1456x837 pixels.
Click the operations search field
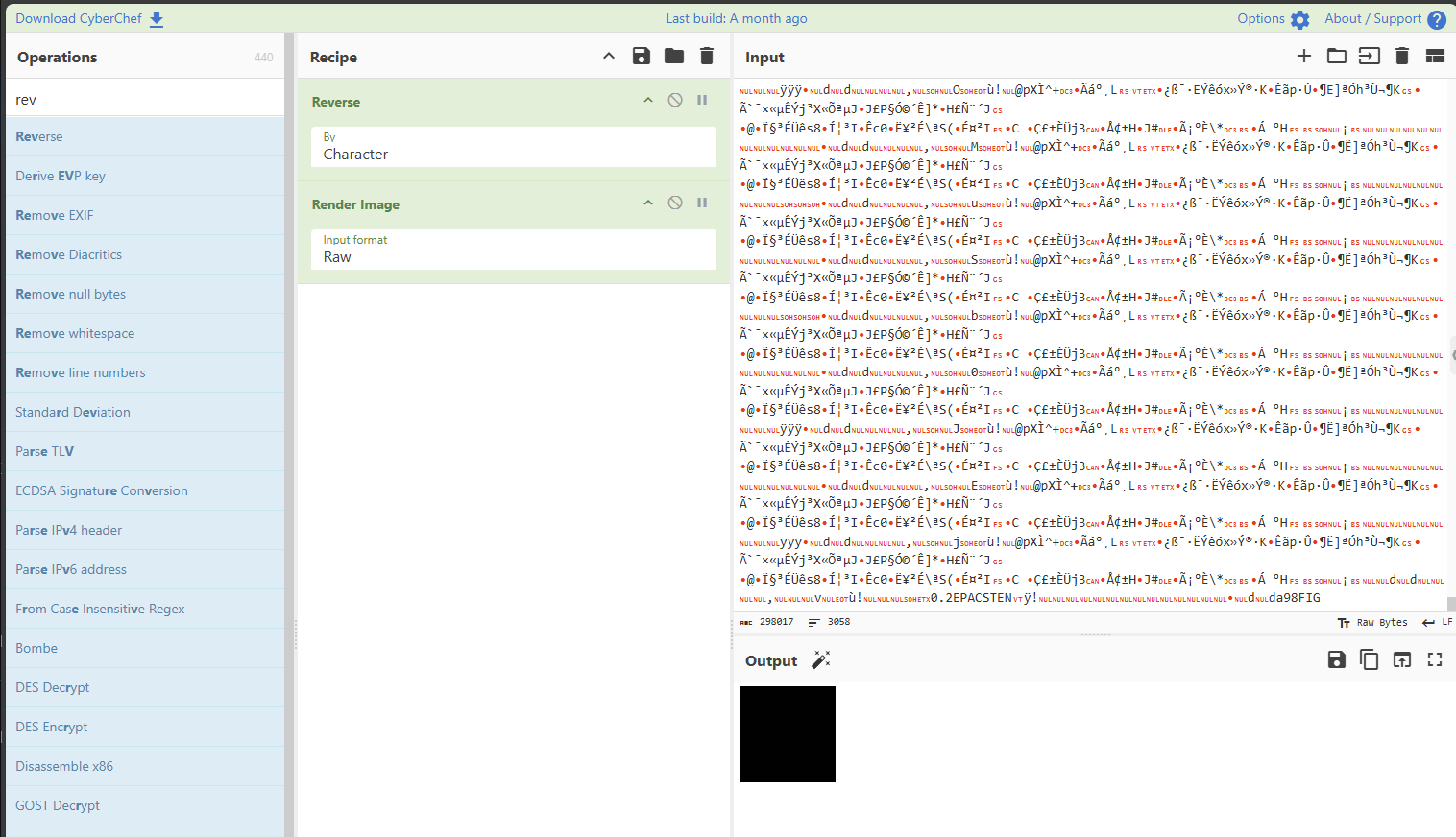click(x=146, y=100)
